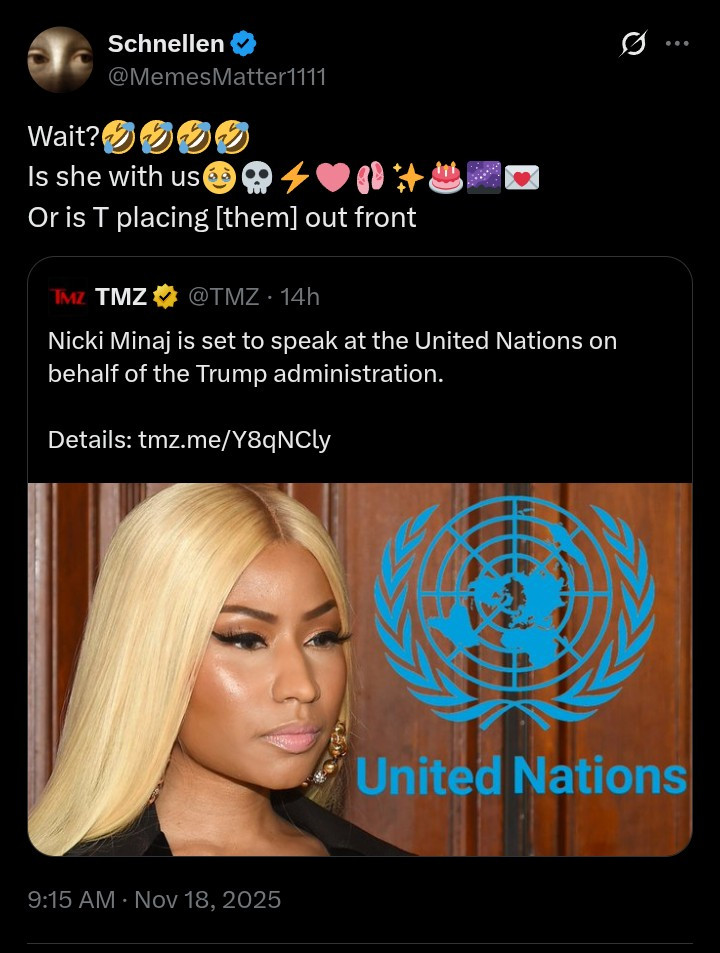The image size is (720, 953).
Task: Click the Schnellen display name
Action: [166, 44]
